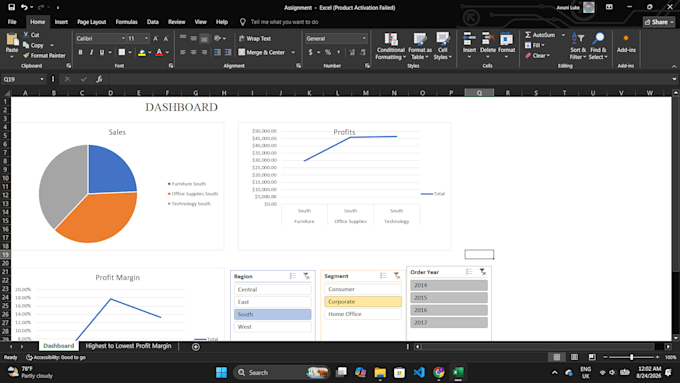The height and width of the screenshot is (383, 680).
Task: Open Font dialog launcher
Action: point(171,66)
